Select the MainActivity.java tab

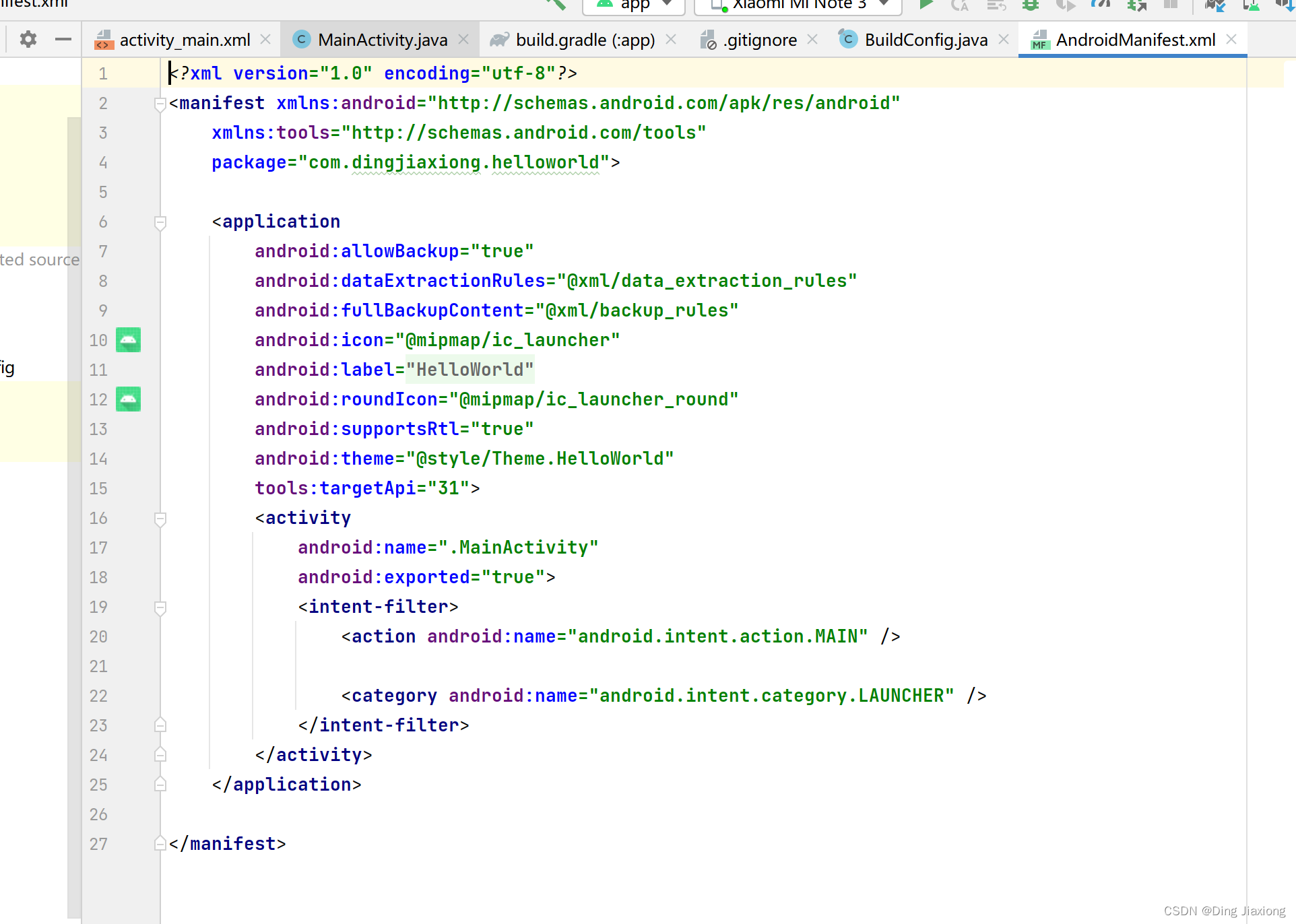(x=383, y=39)
